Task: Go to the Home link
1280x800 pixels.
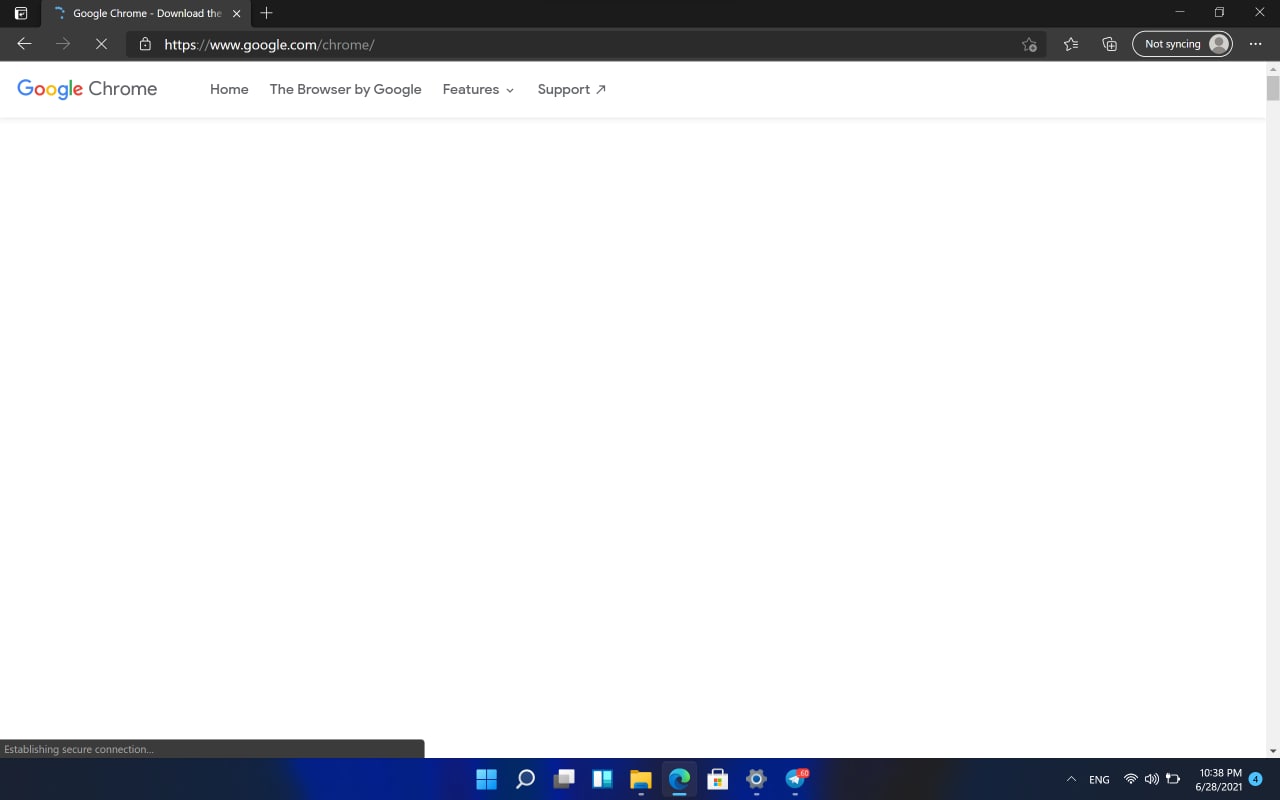Action: (x=229, y=89)
